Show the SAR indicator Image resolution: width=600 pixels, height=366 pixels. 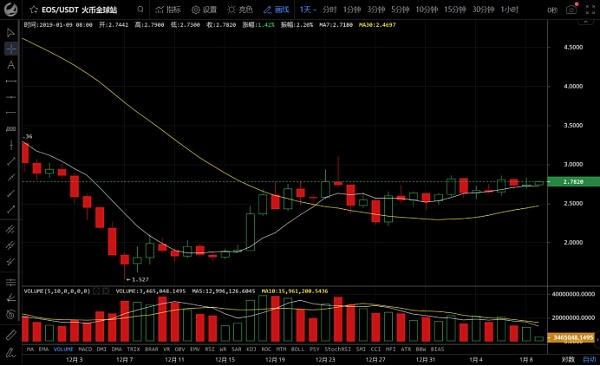click(236, 349)
